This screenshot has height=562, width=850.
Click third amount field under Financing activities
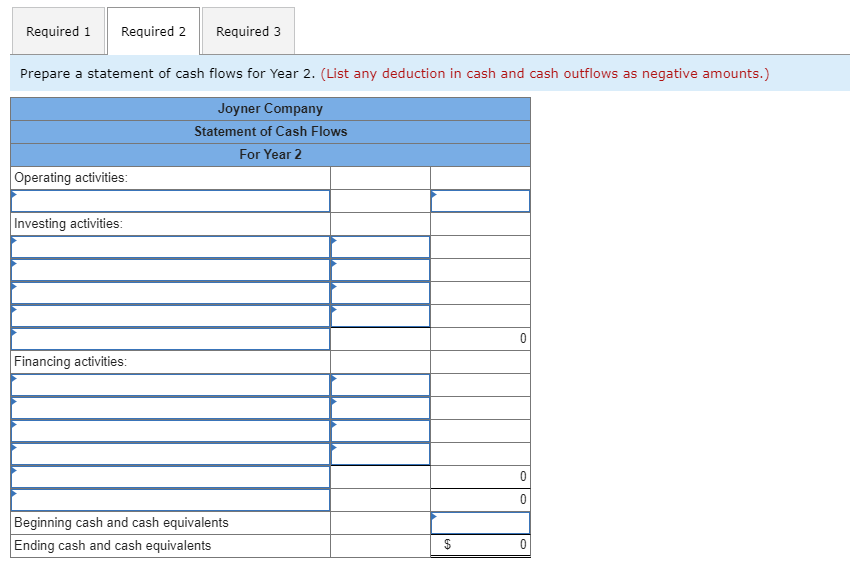(x=380, y=431)
